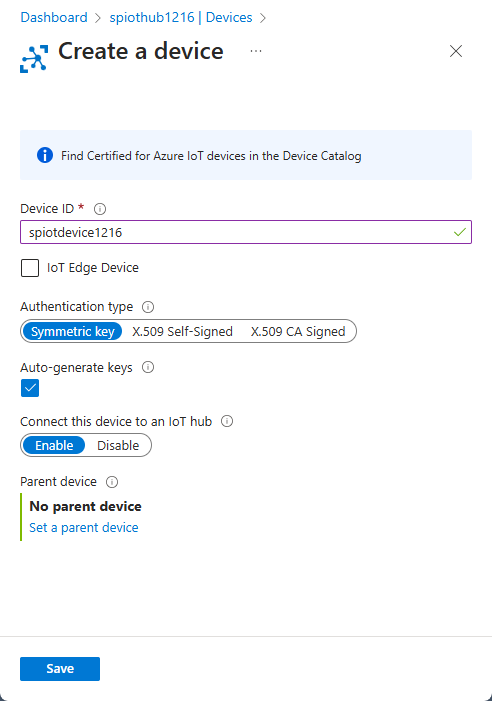Click the IoT hub device icon beside title
The image size is (492, 701).
pyautogui.click(x=34, y=59)
